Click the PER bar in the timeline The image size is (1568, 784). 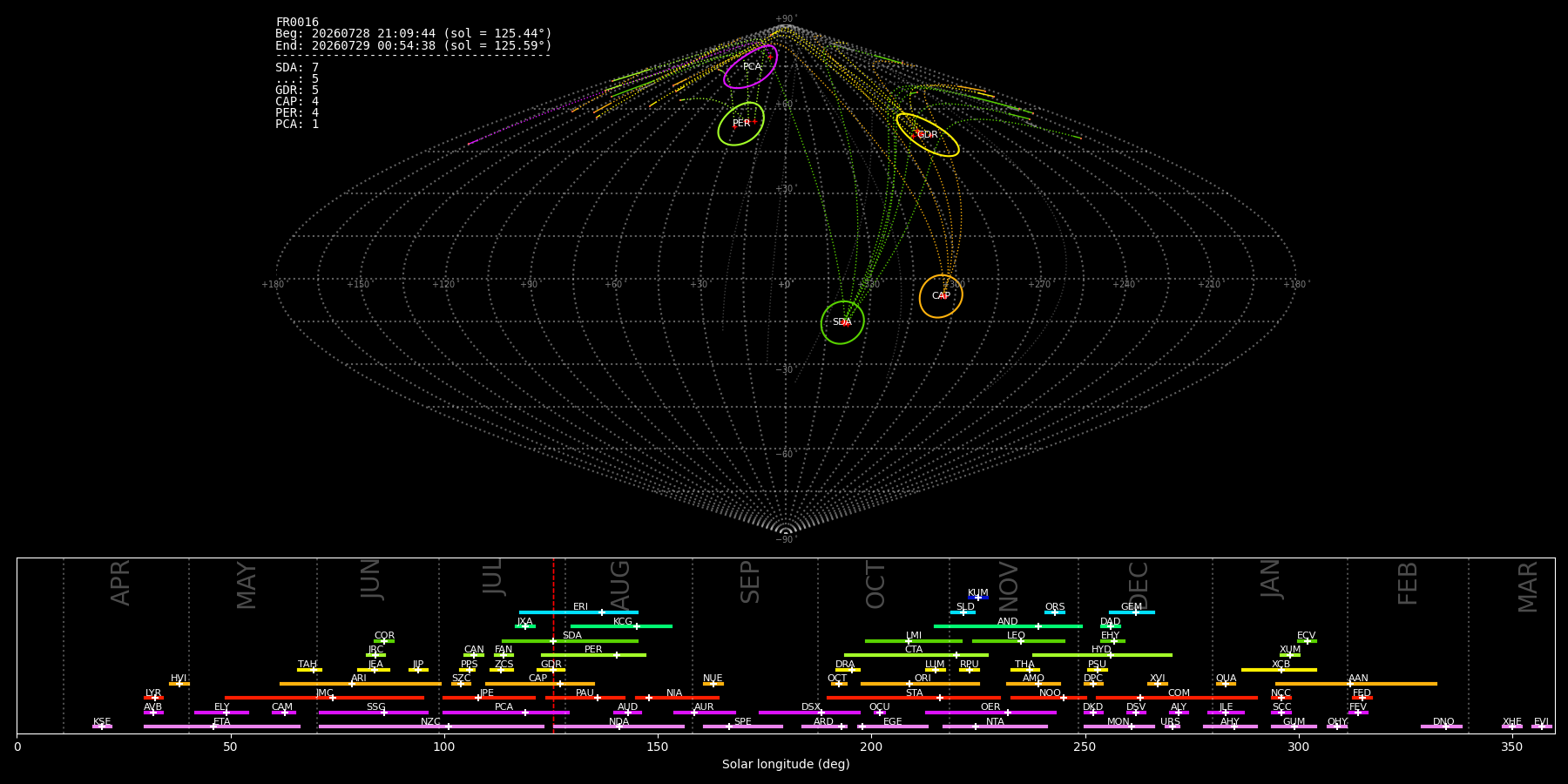click(593, 655)
